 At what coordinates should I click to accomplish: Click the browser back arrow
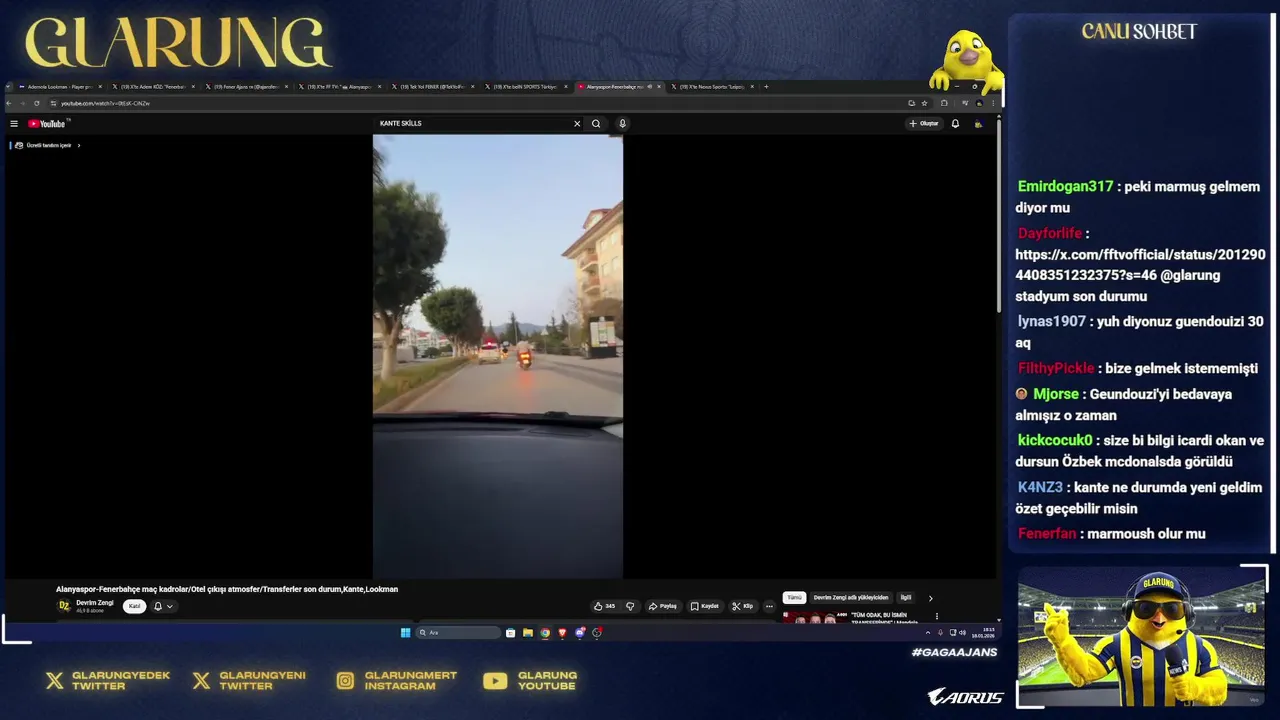9,103
